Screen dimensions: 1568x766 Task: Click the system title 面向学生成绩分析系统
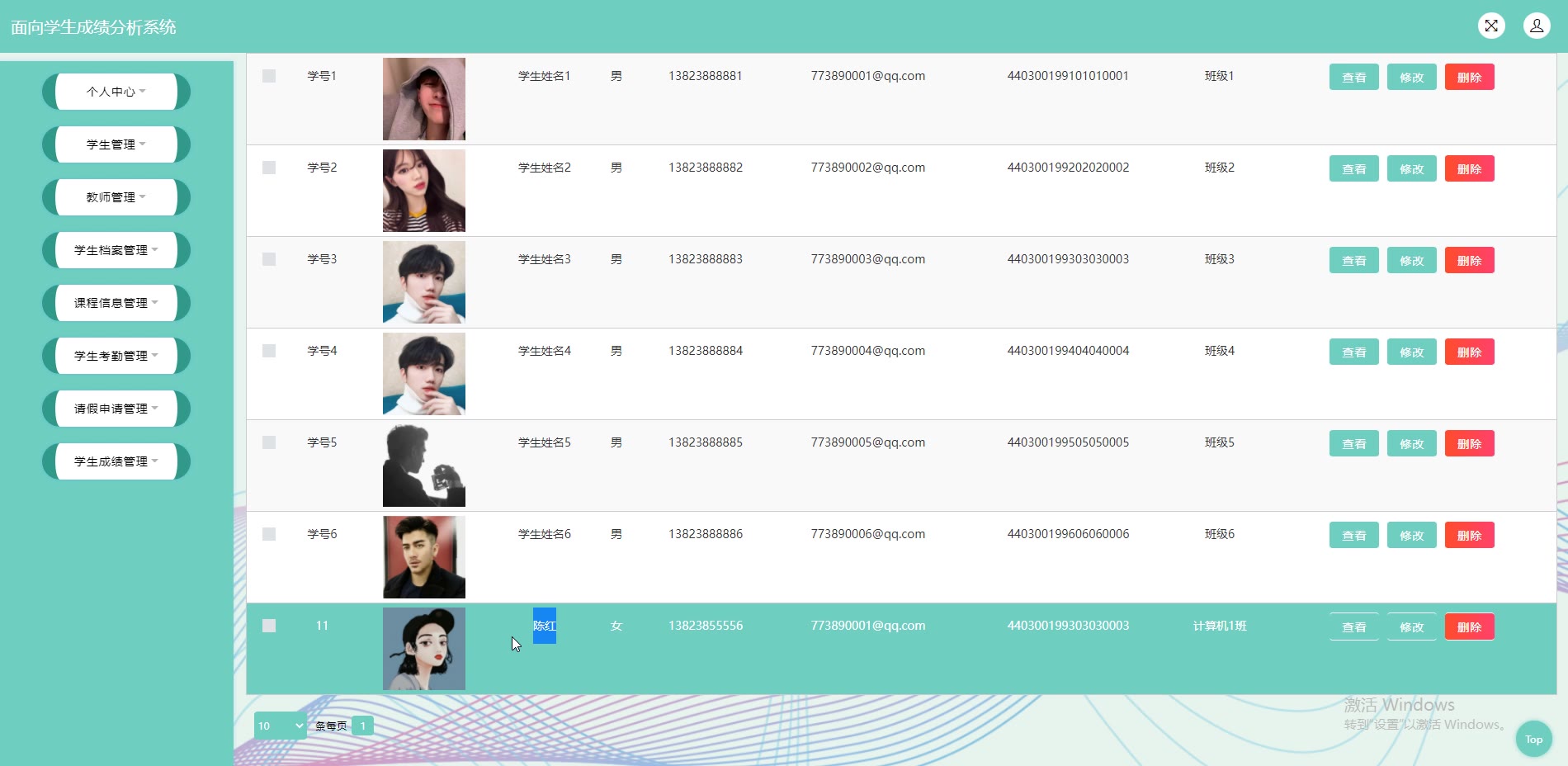[93, 27]
